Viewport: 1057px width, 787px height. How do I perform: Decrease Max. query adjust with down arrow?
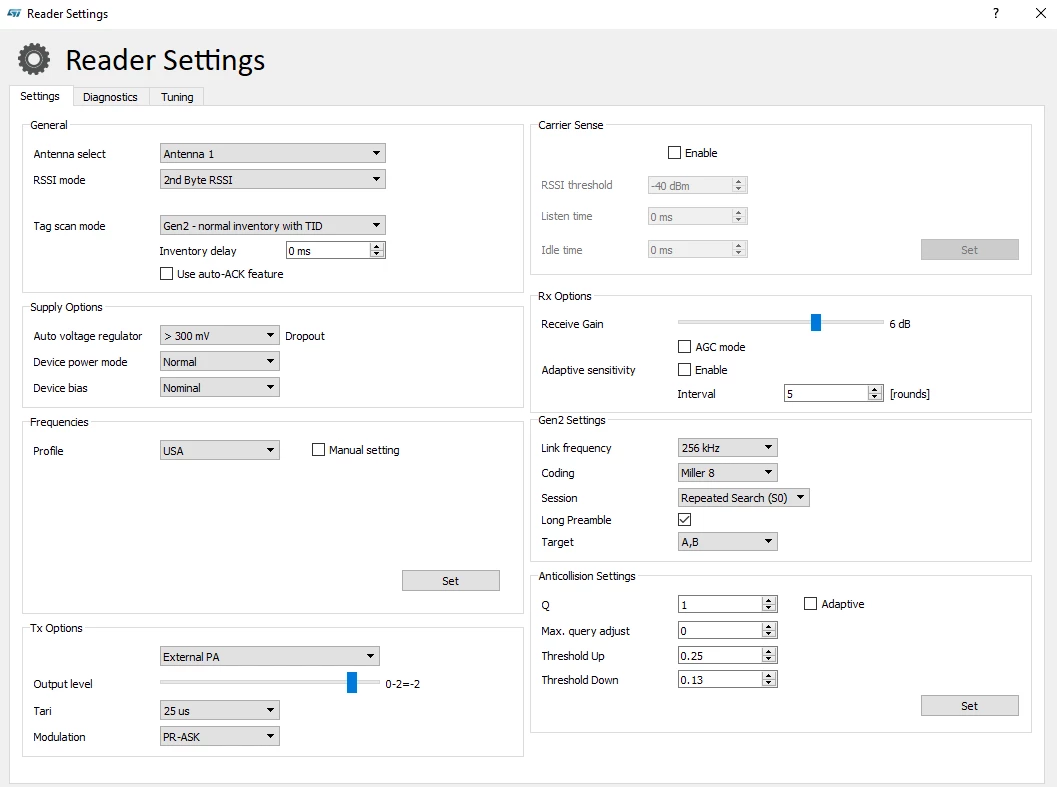pos(768,634)
